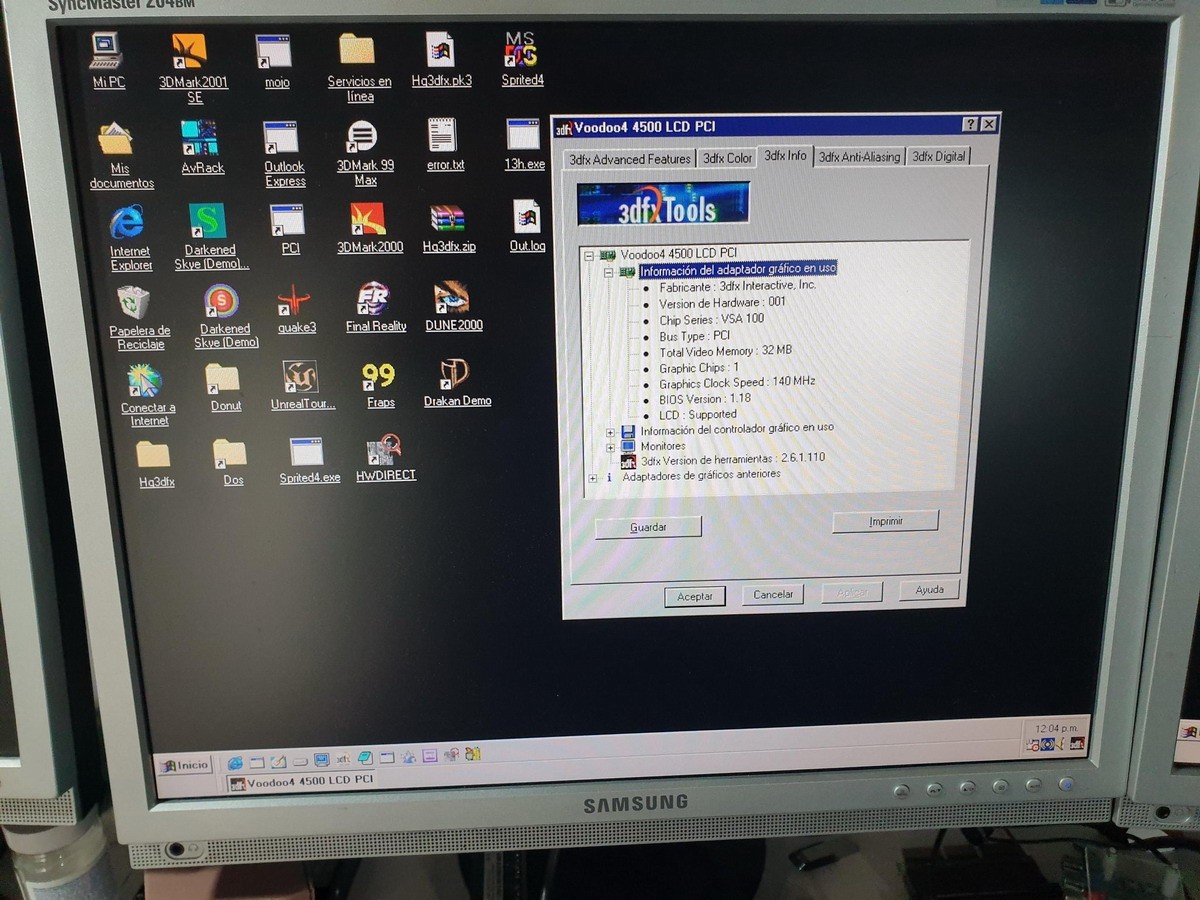Viewport: 1200px width, 900px height.
Task: Open the 3dfx Tools tray icon
Action: pos(1076,744)
